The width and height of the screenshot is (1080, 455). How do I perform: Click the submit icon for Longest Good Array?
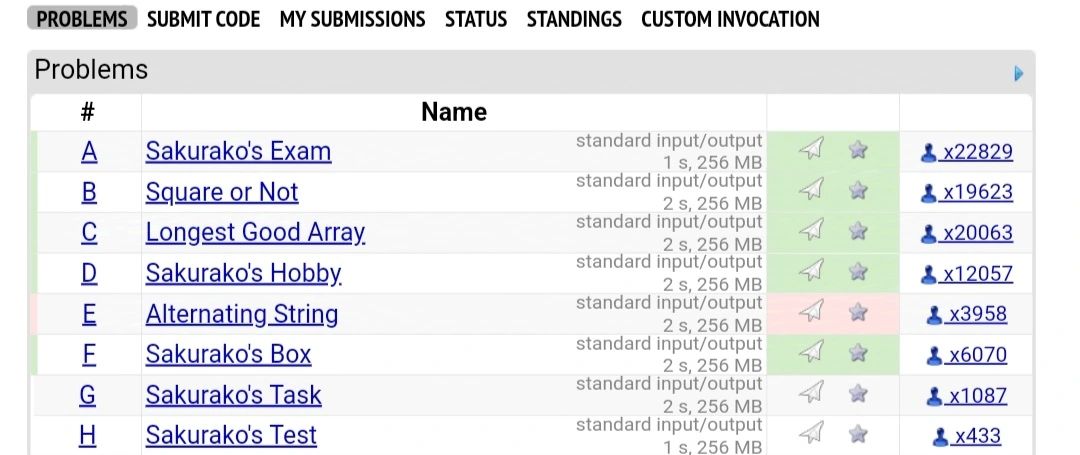pyautogui.click(x=811, y=230)
